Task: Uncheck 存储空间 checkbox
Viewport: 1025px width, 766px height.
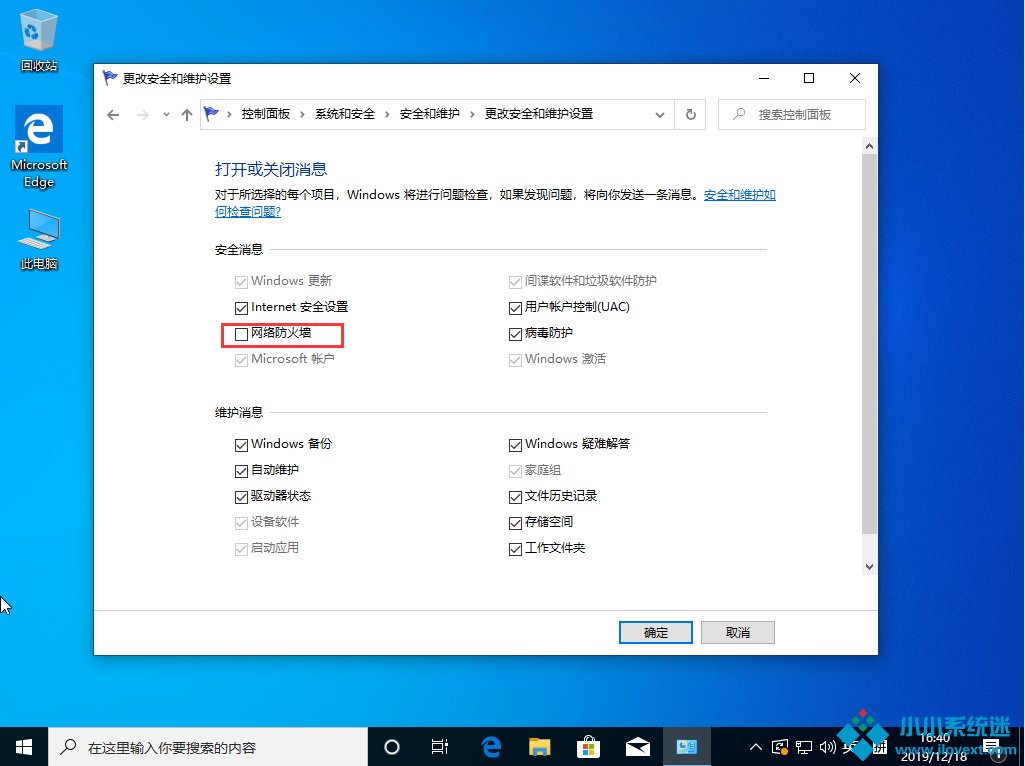Action: click(x=515, y=524)
